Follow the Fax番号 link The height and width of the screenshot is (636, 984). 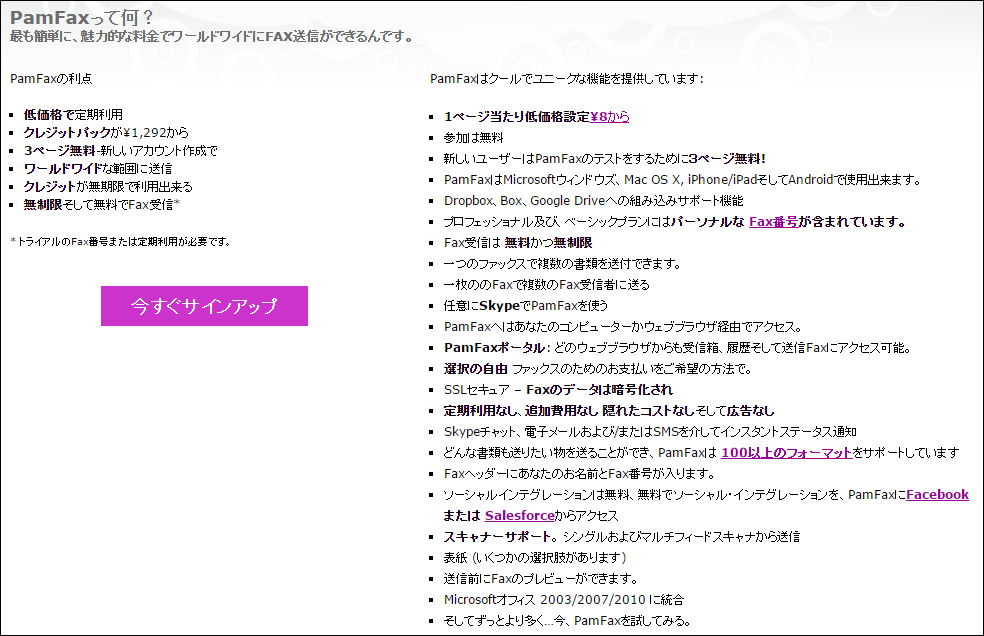pyautogui.click(x=774, y=222)
